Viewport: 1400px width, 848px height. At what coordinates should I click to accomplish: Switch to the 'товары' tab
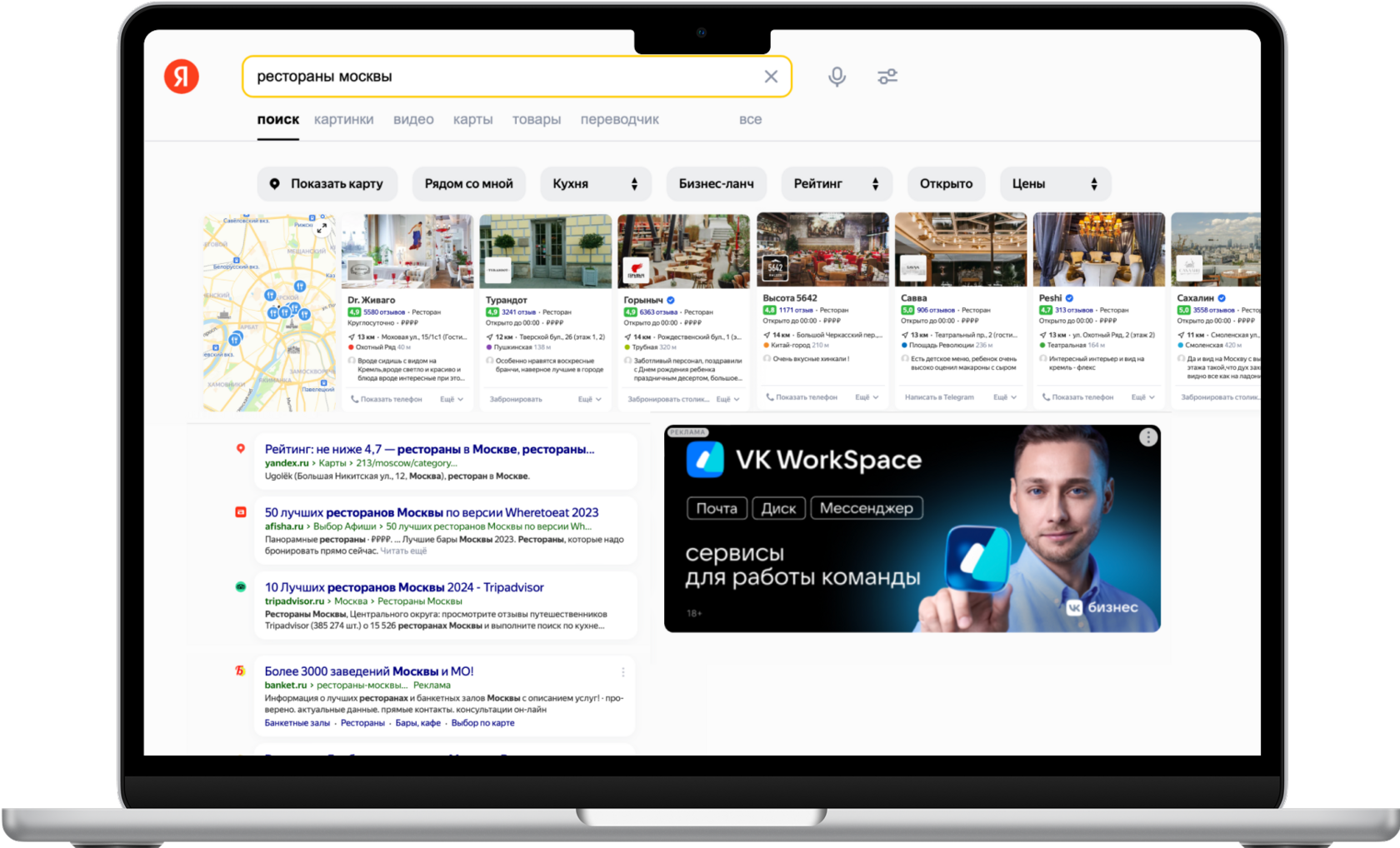[x=536, y=119]
